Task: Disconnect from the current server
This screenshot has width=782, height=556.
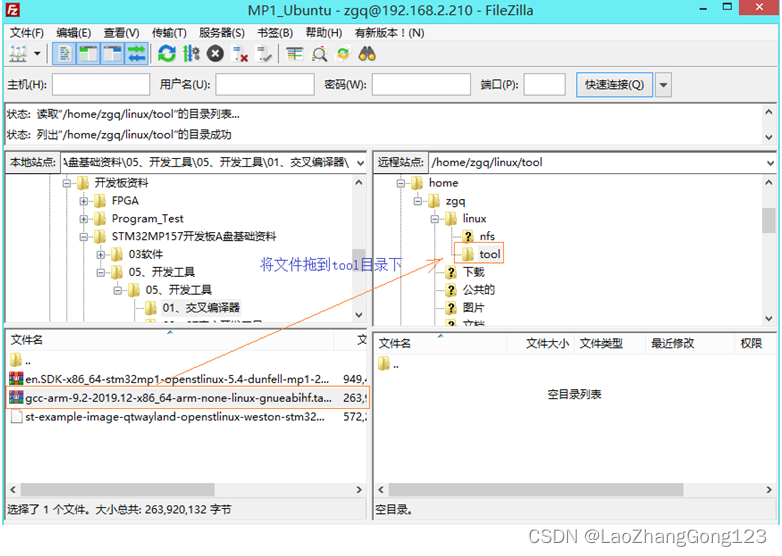Action: tap(240, 54)
